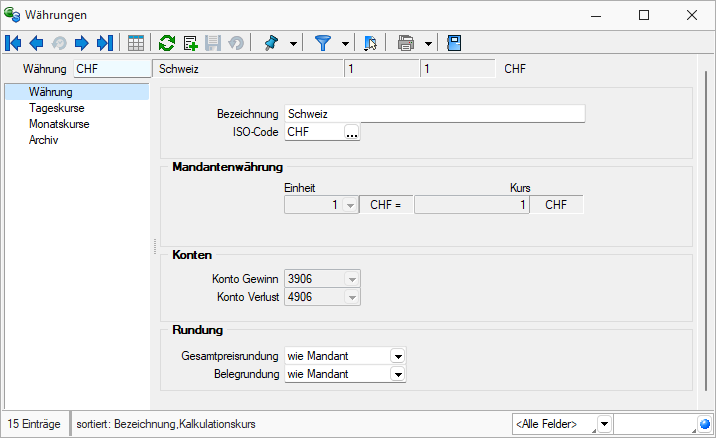Click the funnel filter icon
Image resolution: width=716 pixels, height=438 pixels.
click(x=323, y=43)
